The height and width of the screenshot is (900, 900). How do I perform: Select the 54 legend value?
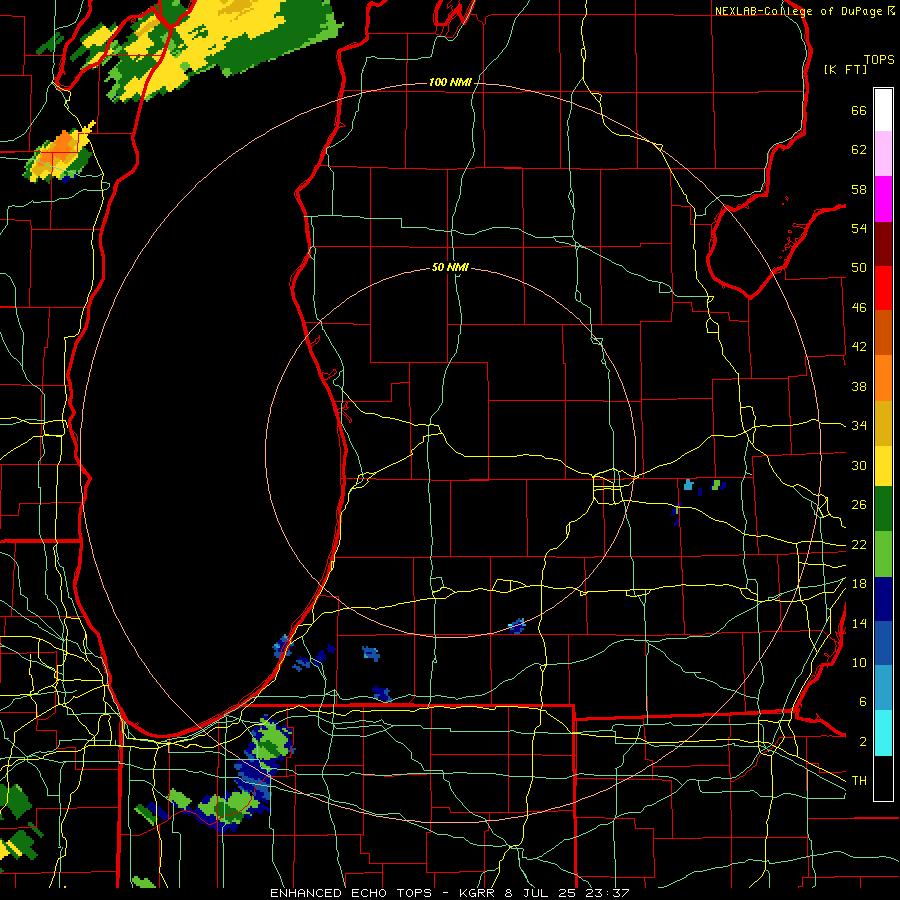pos(859,228)
